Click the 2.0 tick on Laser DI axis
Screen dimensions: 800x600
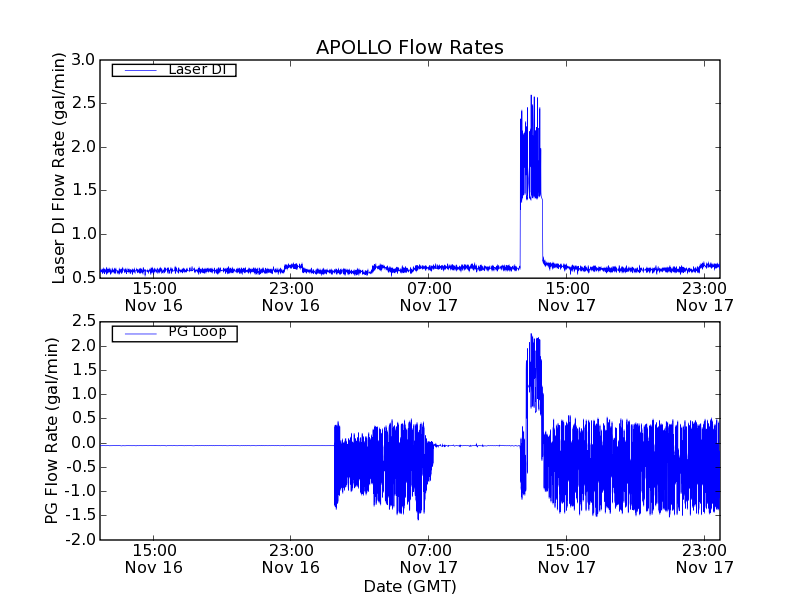[83, 147]
